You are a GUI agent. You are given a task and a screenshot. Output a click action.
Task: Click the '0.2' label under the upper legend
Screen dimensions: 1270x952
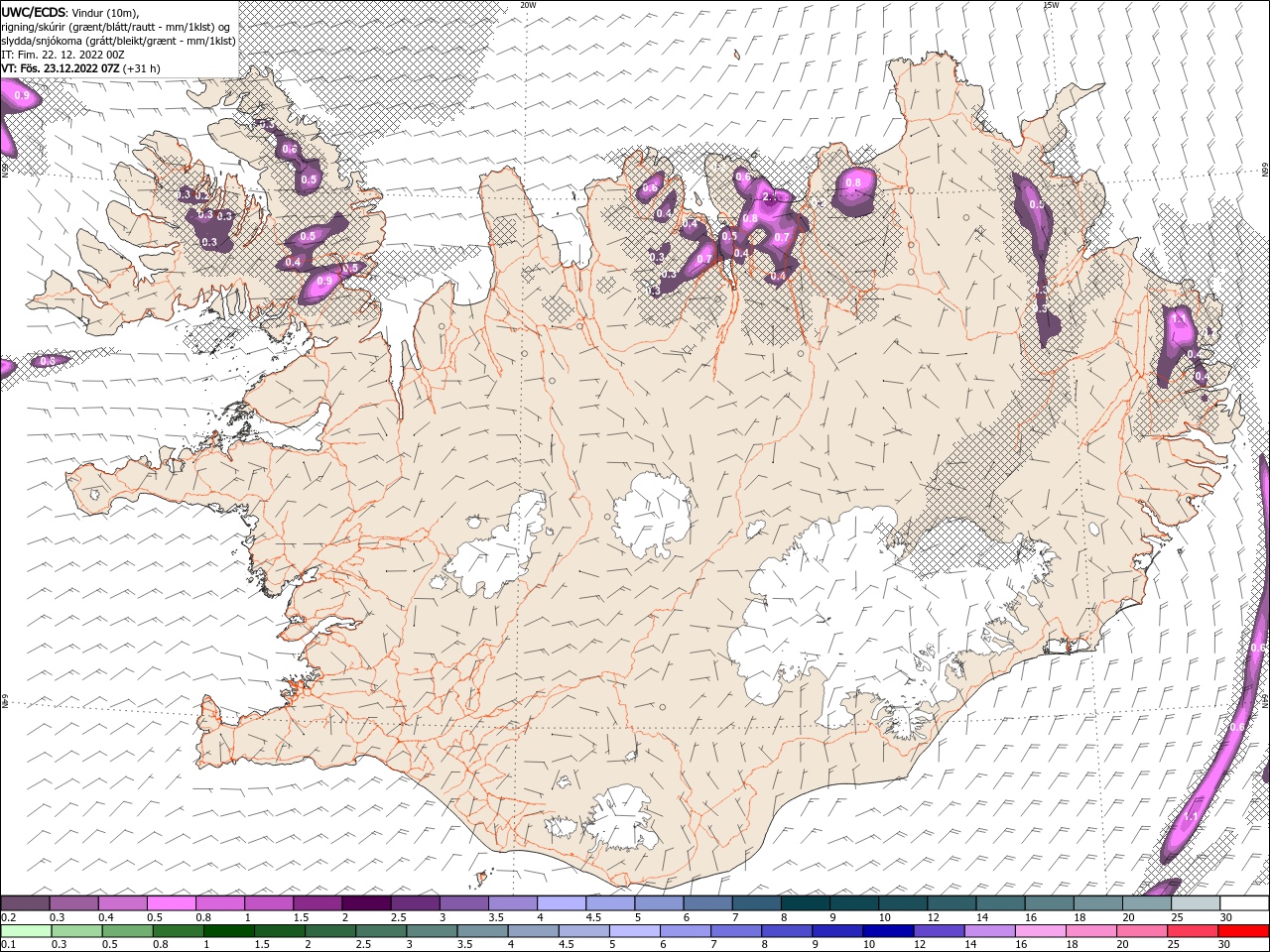click(9, 917)
